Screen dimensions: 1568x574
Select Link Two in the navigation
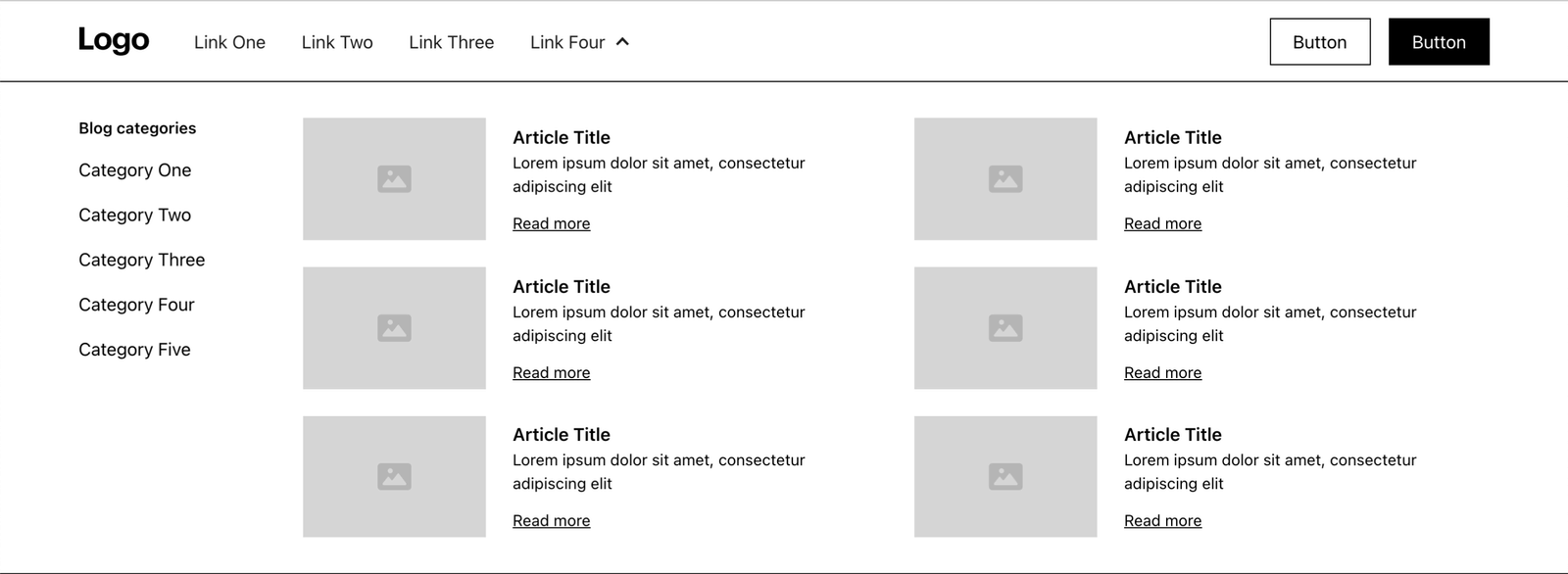click(x=337, y=42)
